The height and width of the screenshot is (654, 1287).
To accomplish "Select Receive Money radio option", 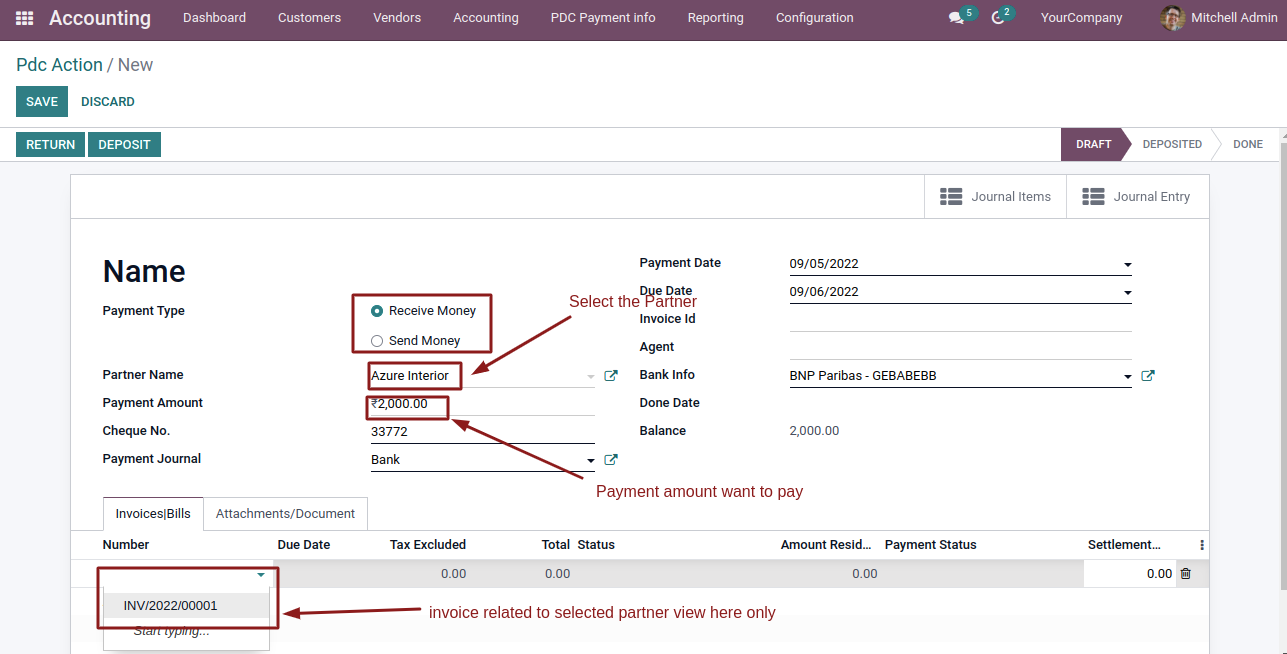I will (x=377, y=311).
